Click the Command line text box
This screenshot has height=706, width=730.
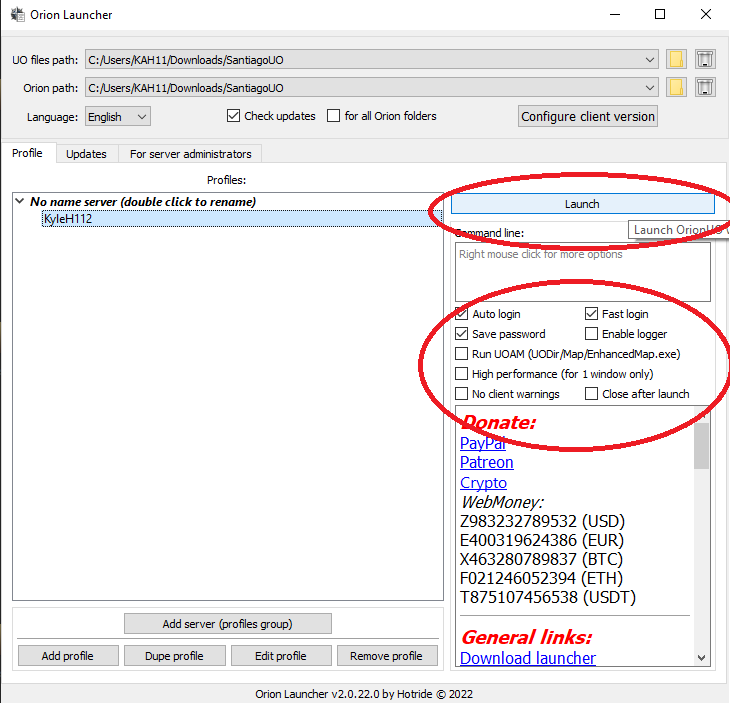click(x=582, y=271)
